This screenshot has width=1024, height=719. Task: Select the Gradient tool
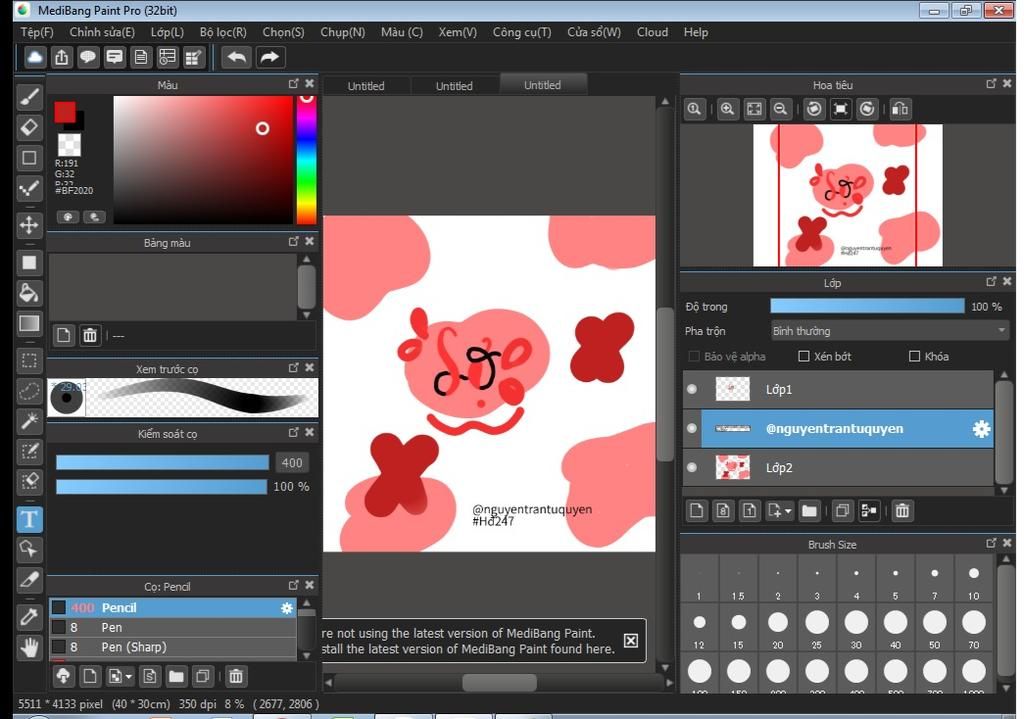pos(29,323)
